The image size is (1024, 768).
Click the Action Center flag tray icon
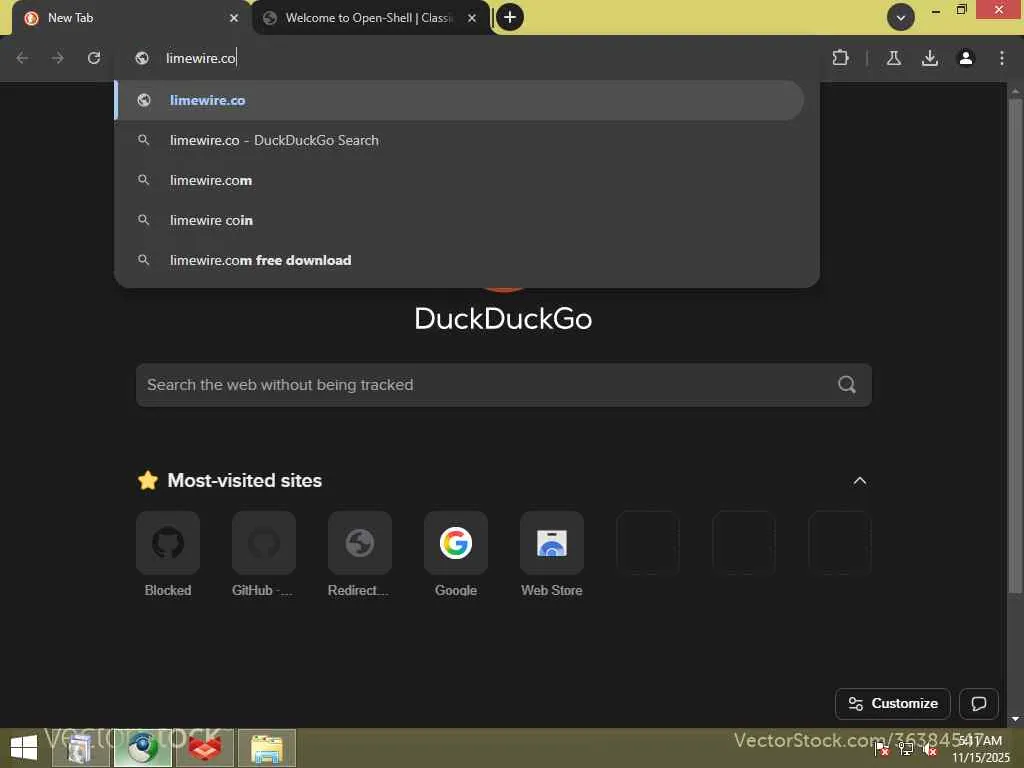pyautogui.click(x=882, y=749)
